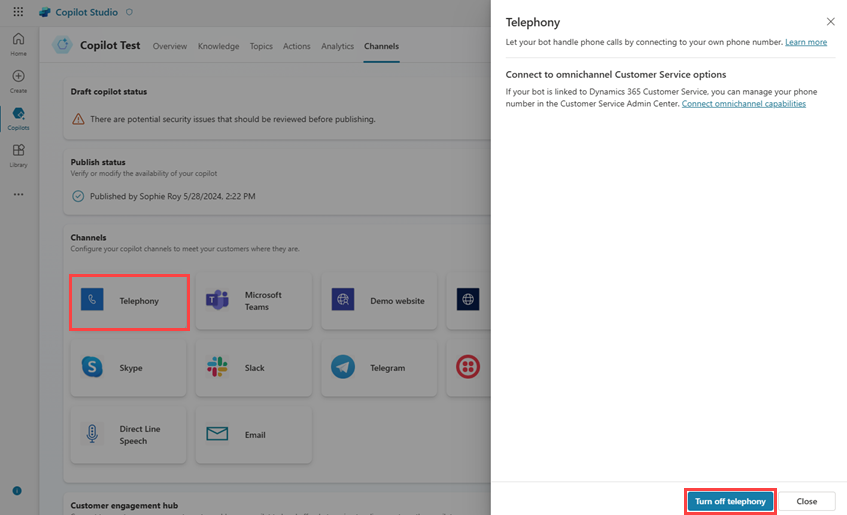The height and width of the screenshot is (515, 847).
Task: Click the Copilot Test name text
Action: (x=110, y=45)
